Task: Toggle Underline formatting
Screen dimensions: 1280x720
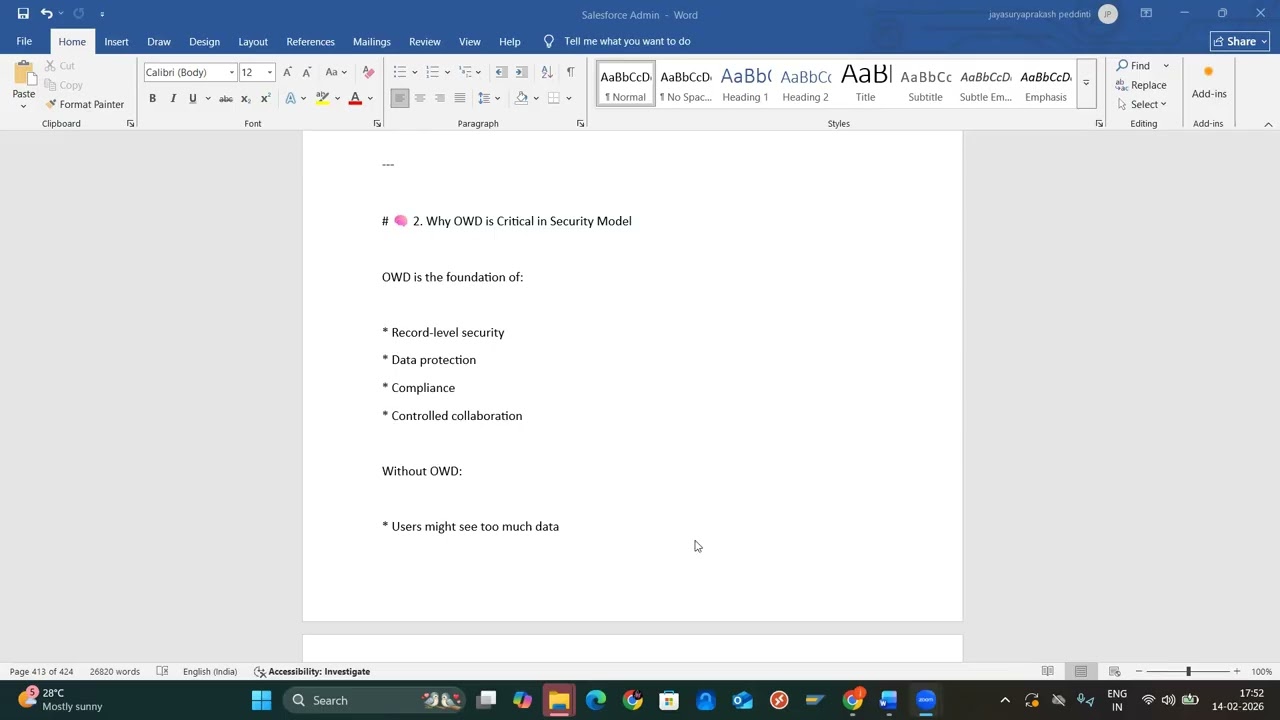Action: pos(192,98)
